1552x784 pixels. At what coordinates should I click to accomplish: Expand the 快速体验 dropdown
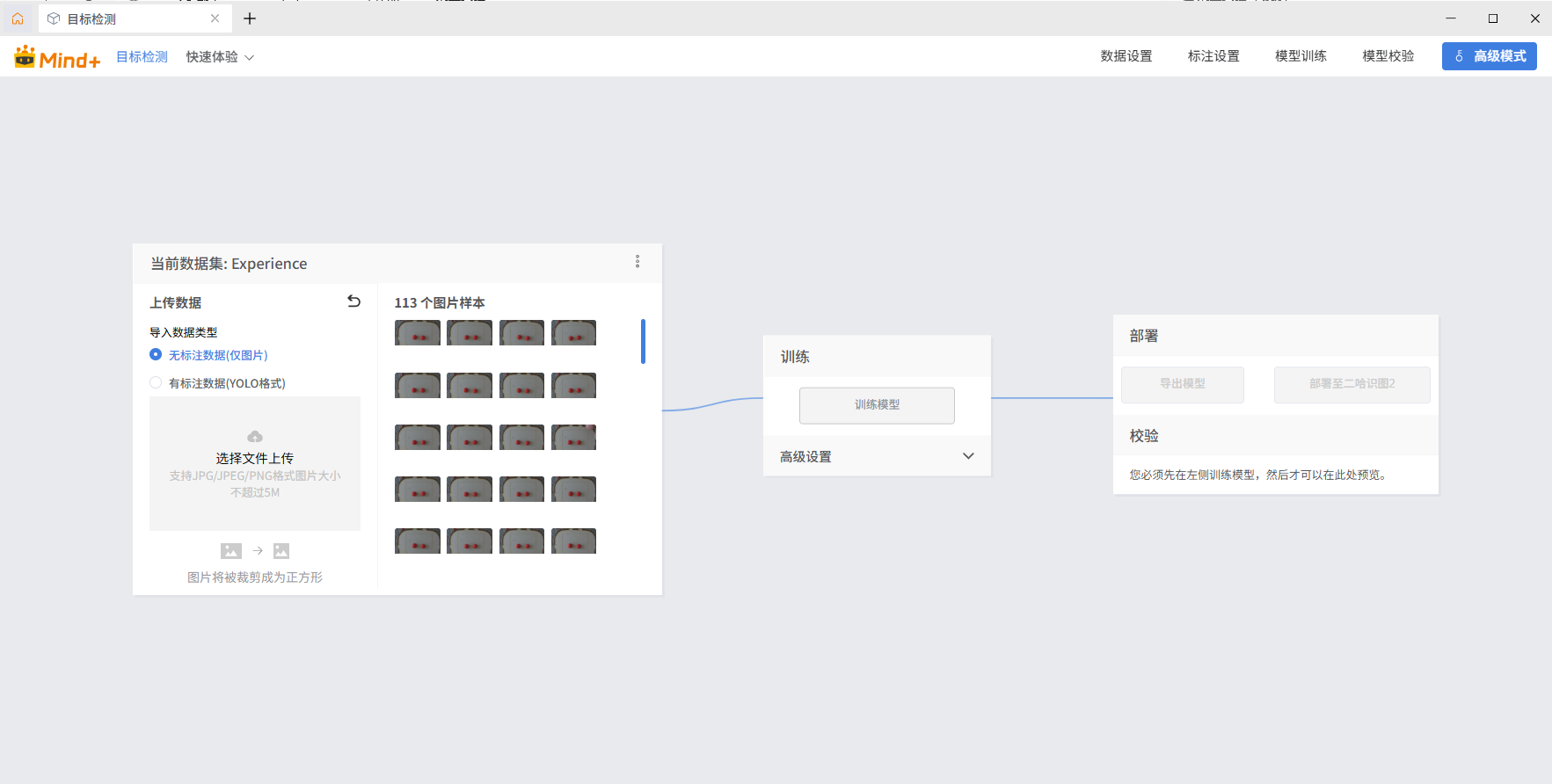point(220,57)
